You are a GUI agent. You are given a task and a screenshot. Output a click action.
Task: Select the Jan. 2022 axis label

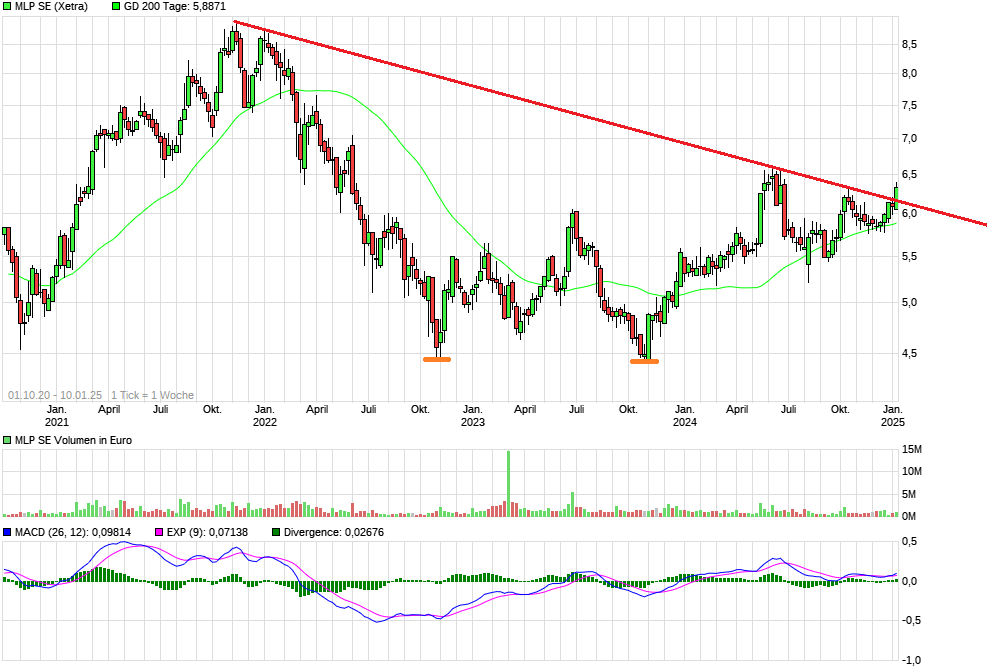coord(267,414)
